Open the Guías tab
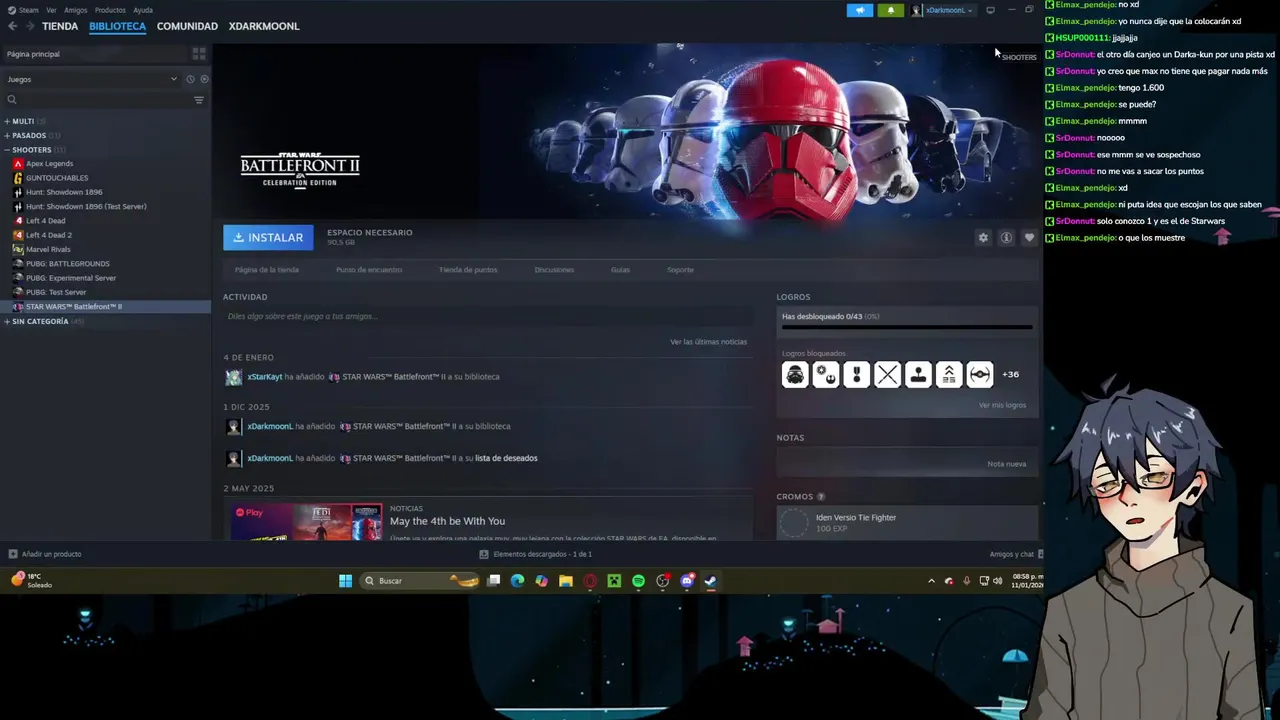Image resolution: width=1280 pixels, height=720 pixels. pos(620,270)
